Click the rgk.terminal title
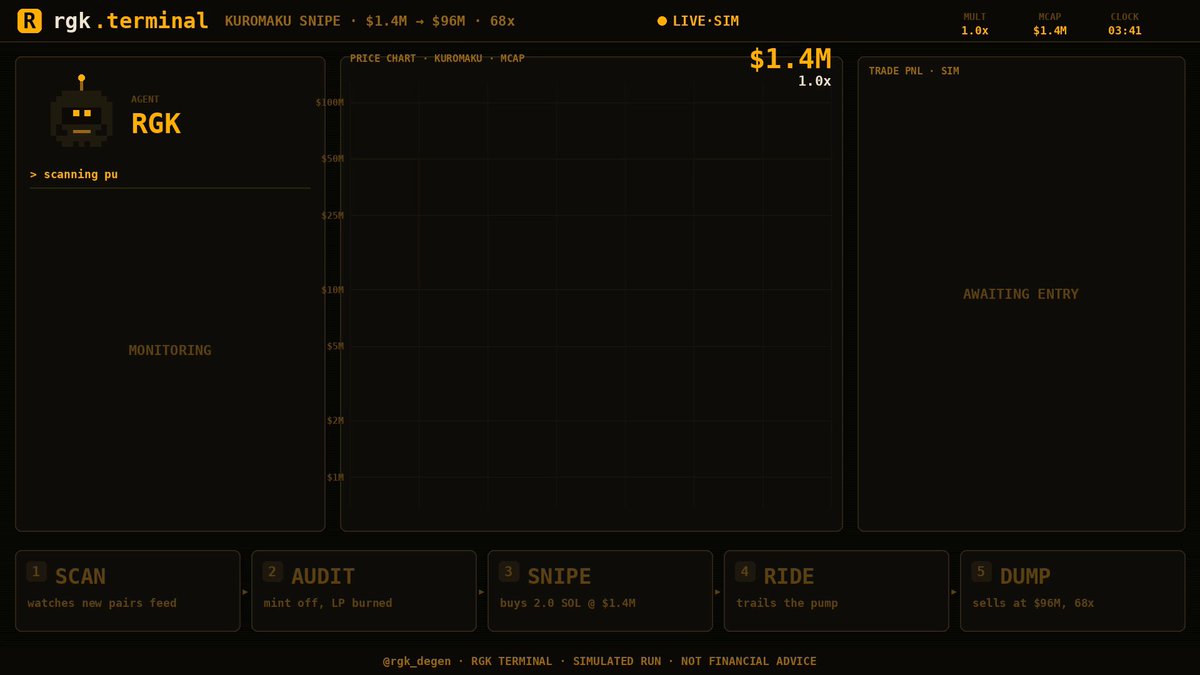This screenshot has width=1200, height=675. click(130, 21)
